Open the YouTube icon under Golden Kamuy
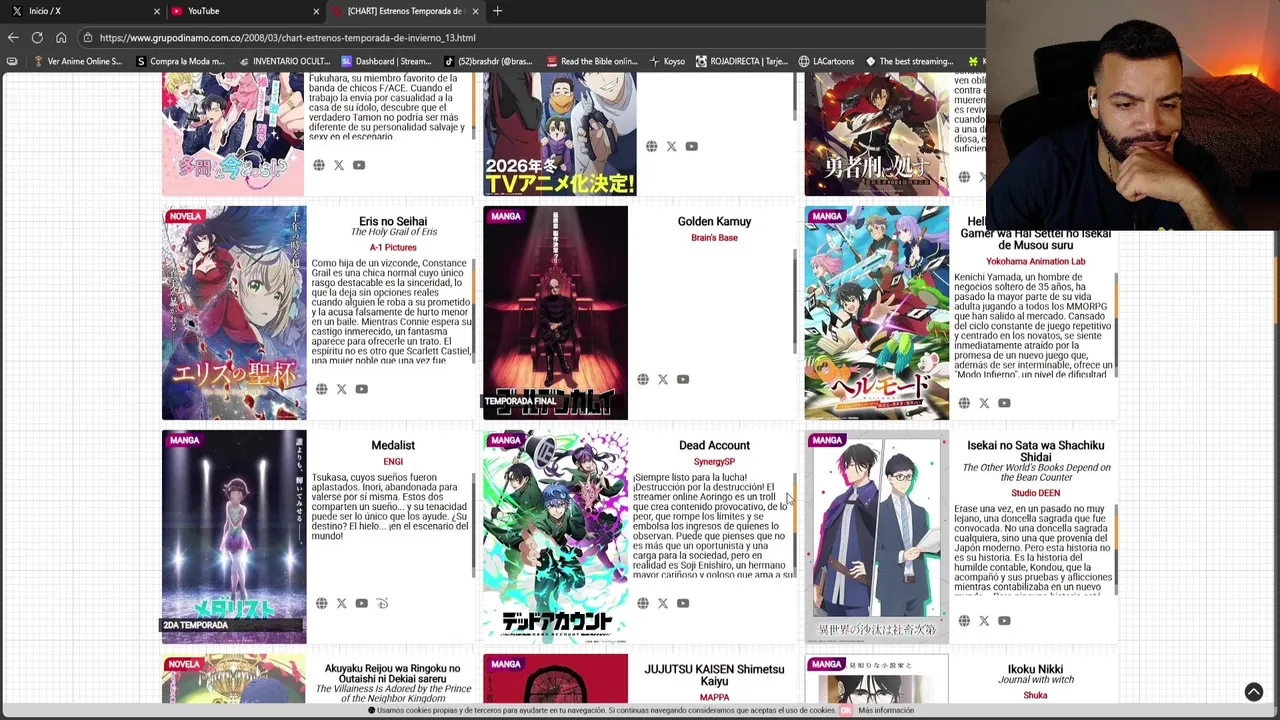The height and width of the screenshot is (720, 1280). 683,379
